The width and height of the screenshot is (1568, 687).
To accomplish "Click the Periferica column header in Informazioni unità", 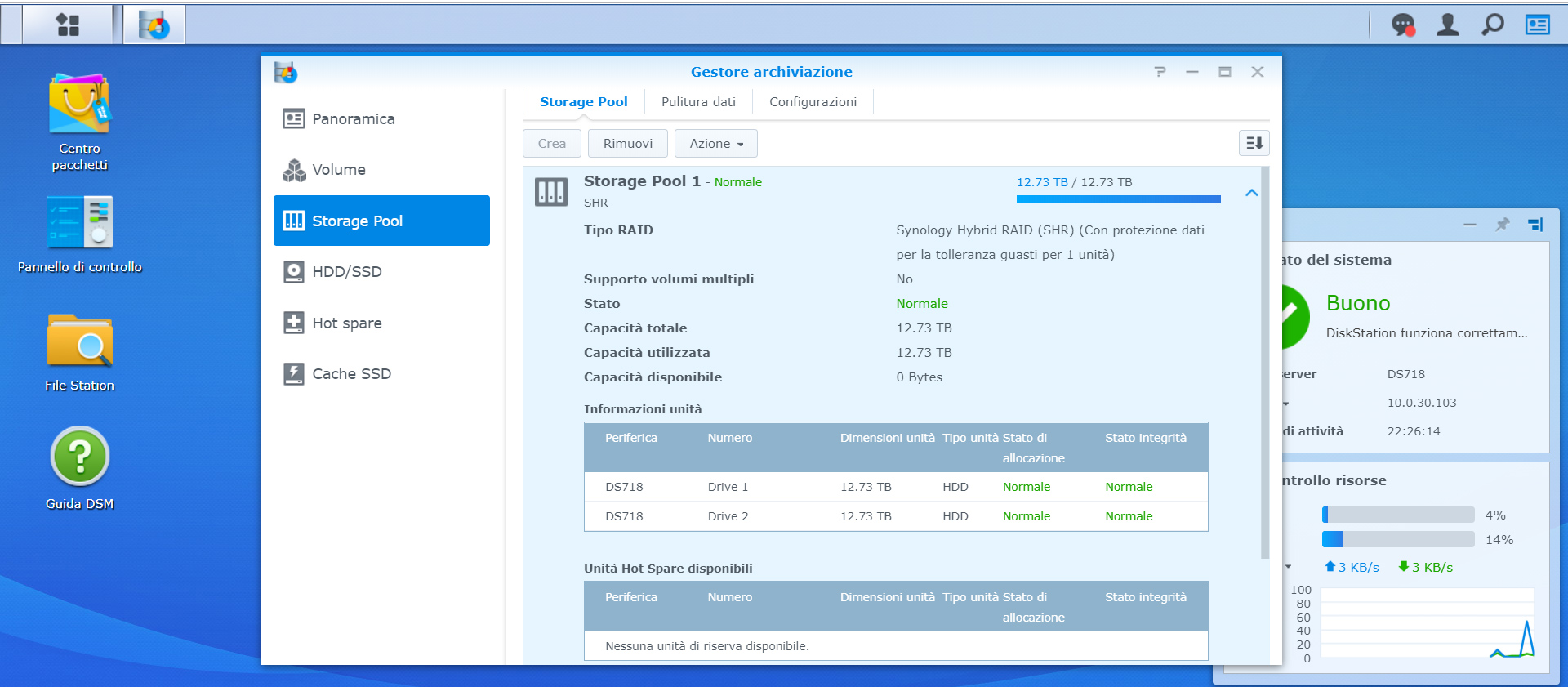I will click(x=631, y=438).
